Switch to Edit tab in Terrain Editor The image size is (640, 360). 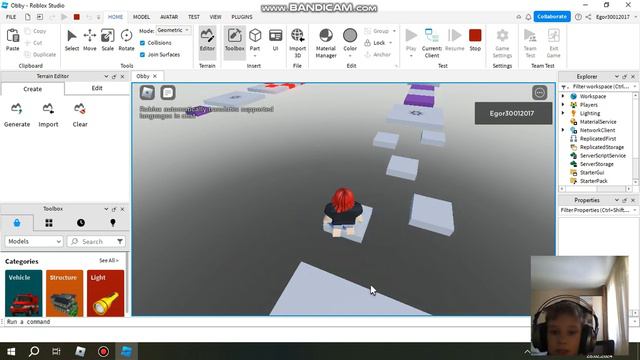[97, 88]
